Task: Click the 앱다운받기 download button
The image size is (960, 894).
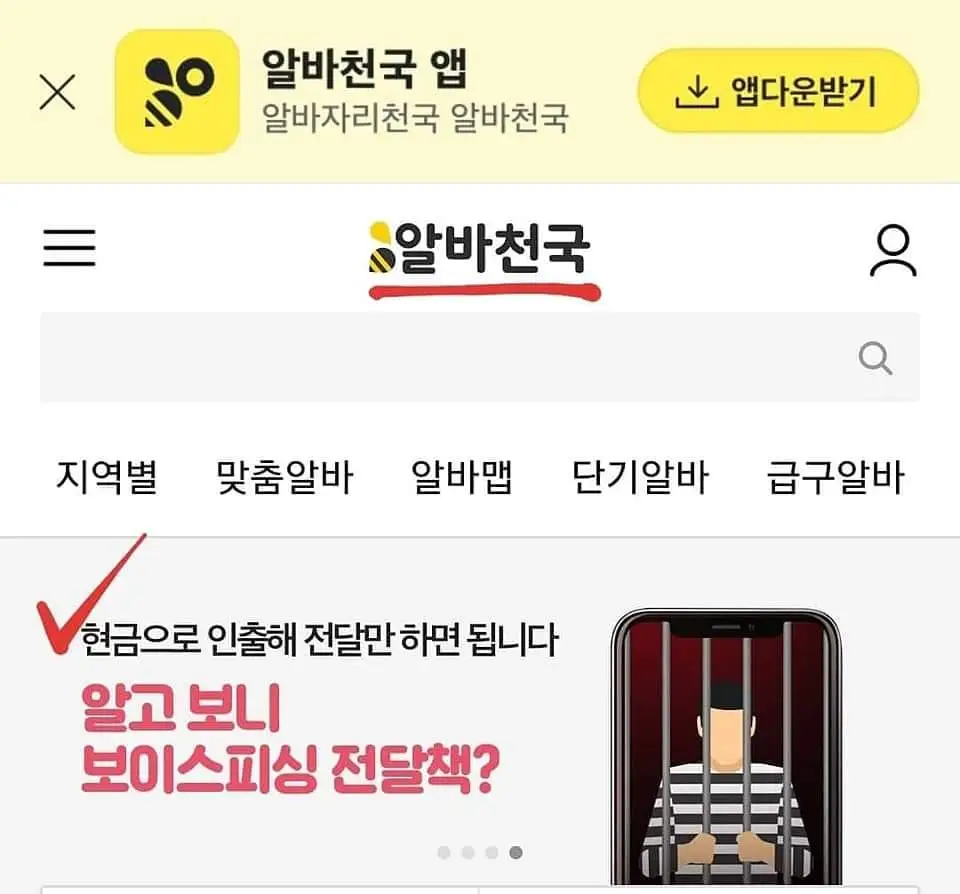Action: pyautogui.click(x=778, y=91)
